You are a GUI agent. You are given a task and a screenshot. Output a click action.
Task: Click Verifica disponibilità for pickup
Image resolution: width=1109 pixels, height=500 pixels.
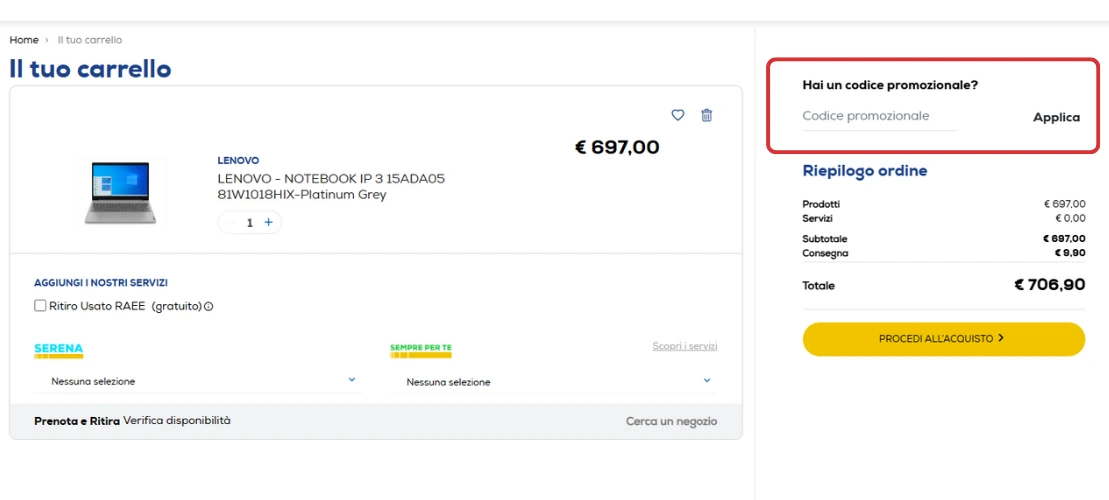click(177, 420)
